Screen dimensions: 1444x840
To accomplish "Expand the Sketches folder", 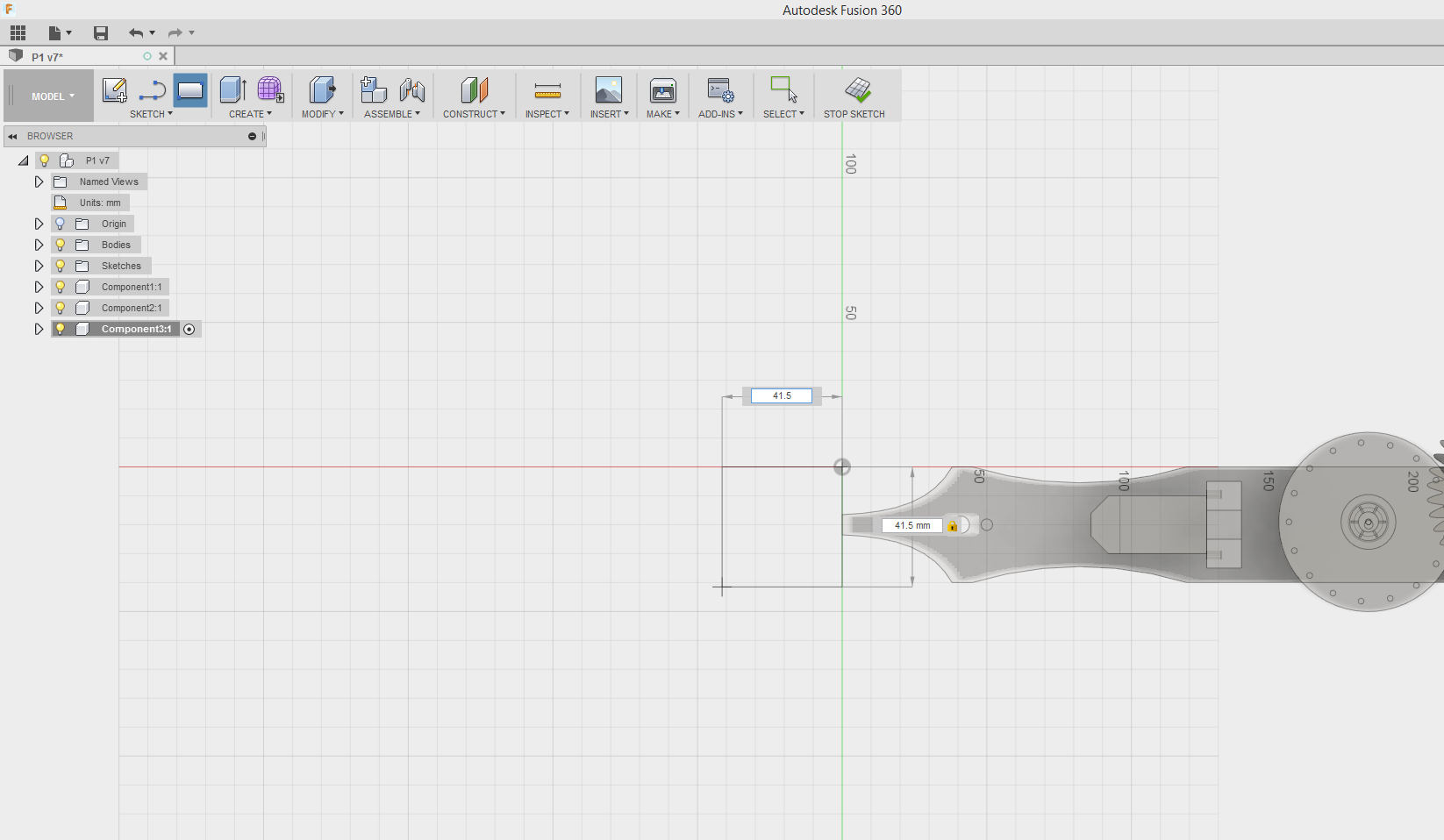I will click(39, 266).
